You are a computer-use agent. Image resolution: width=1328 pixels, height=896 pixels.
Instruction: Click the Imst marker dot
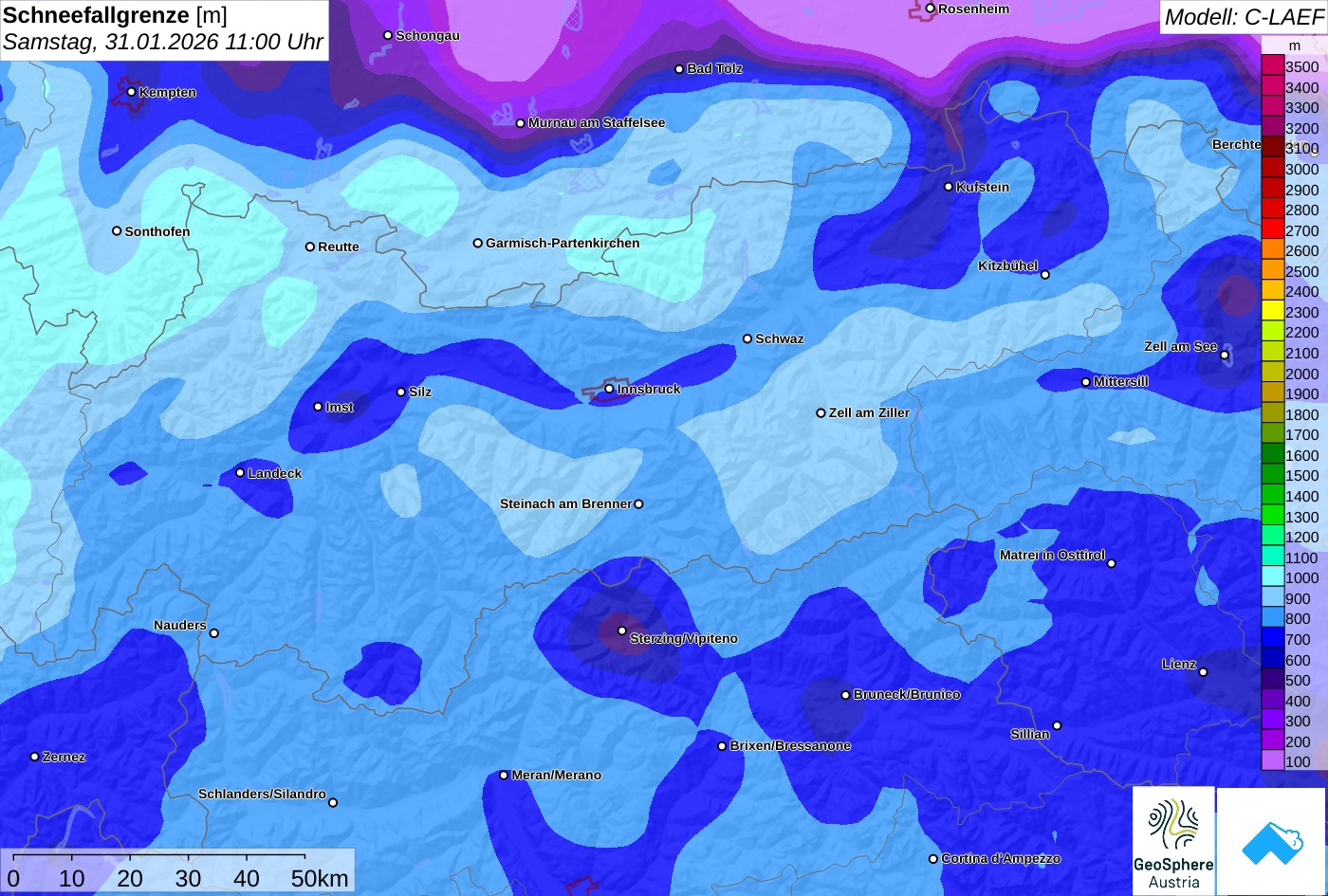pyautogui.click(x=318, y=407)
